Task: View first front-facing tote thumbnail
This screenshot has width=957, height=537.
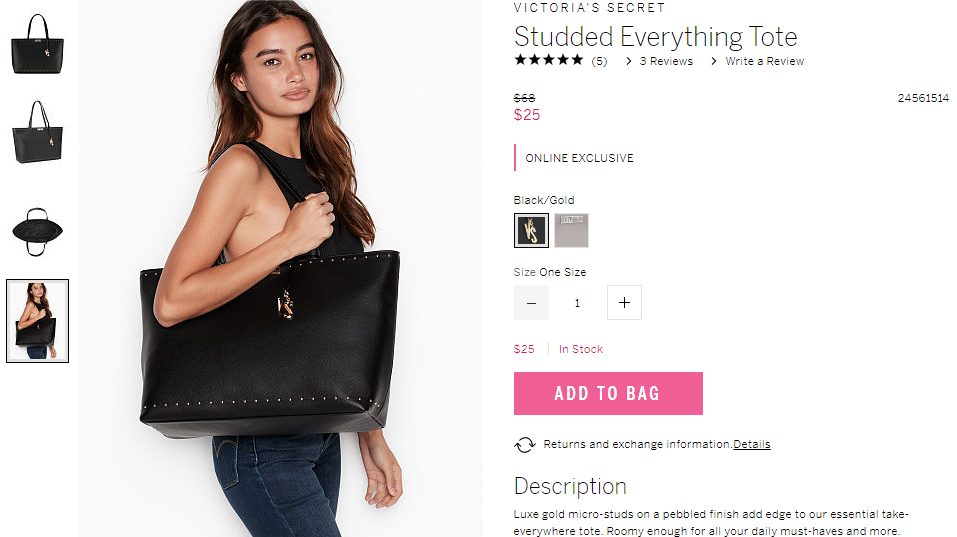Action: click(x=37, y=45)
